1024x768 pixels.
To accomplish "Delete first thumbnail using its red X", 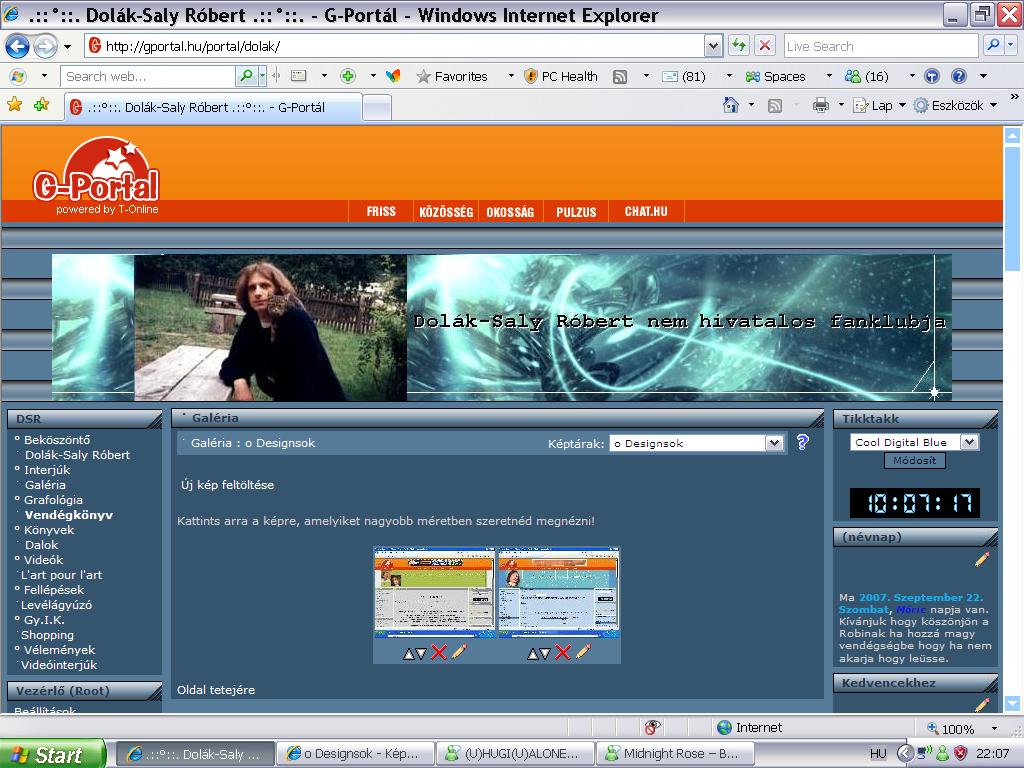I will [x=439, y=652].
